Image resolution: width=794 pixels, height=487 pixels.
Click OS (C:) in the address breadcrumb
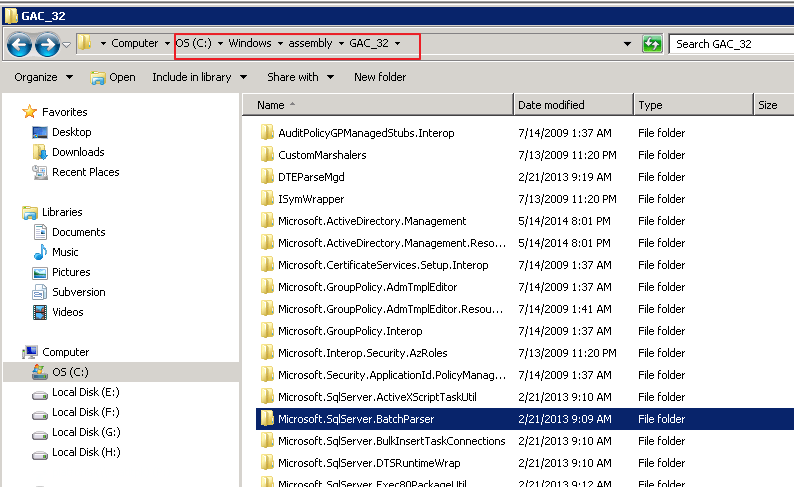tap(193, 43)
